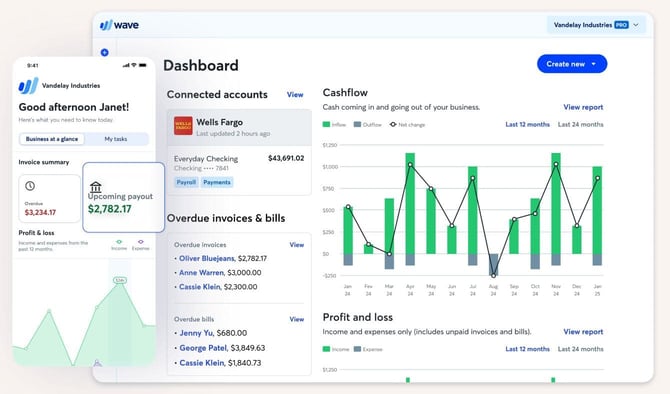Screen dimensions: 670x394
Task: Toggle Outflow gray legend swatch in Cashflow
Action: 357,125
